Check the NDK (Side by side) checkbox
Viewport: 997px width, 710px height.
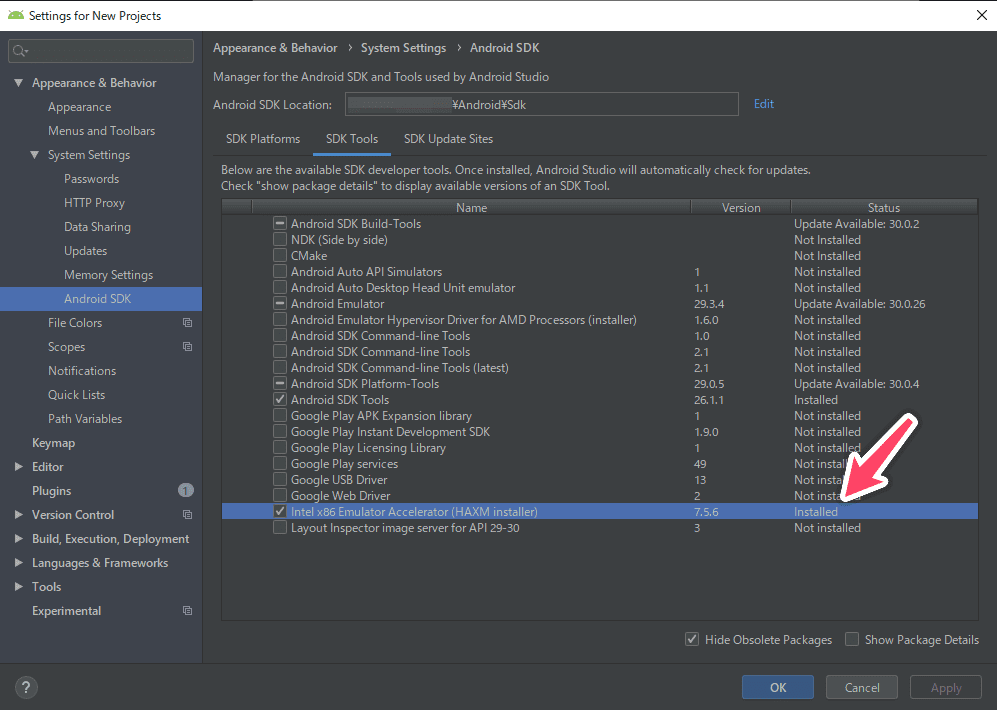coord(280,240)
